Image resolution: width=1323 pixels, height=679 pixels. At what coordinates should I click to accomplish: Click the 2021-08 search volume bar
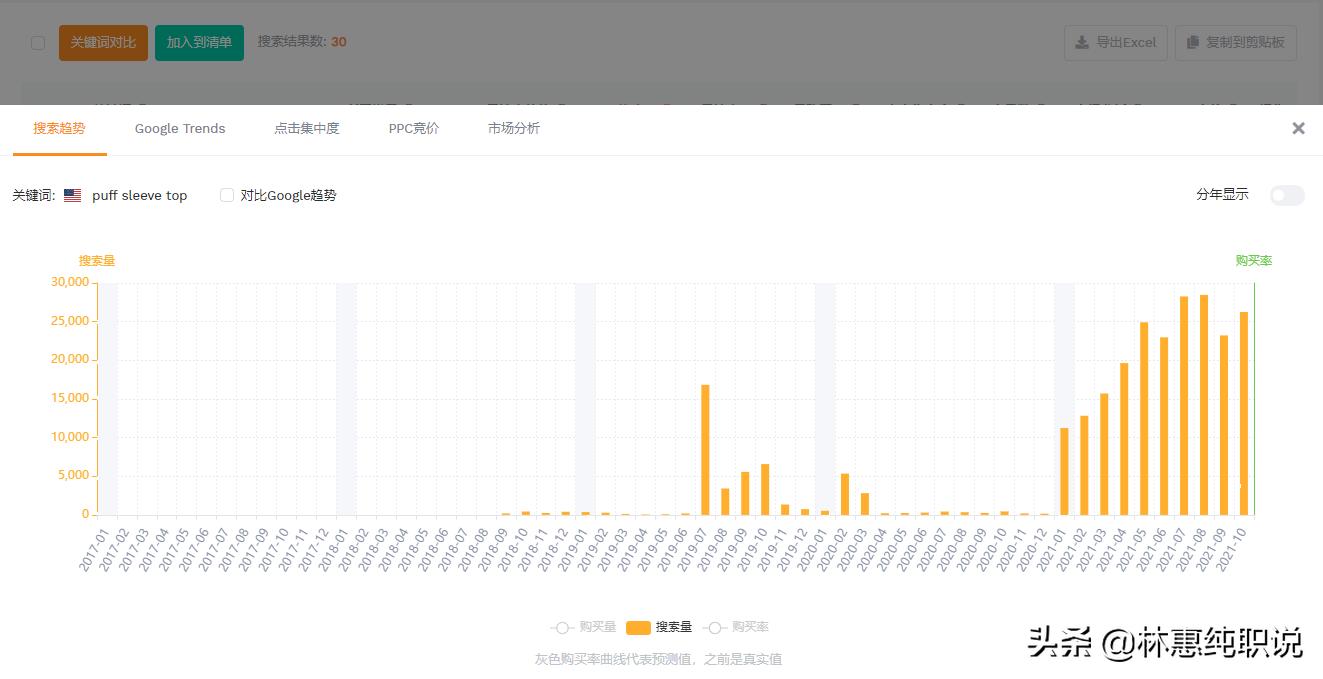coord(1204,405)
